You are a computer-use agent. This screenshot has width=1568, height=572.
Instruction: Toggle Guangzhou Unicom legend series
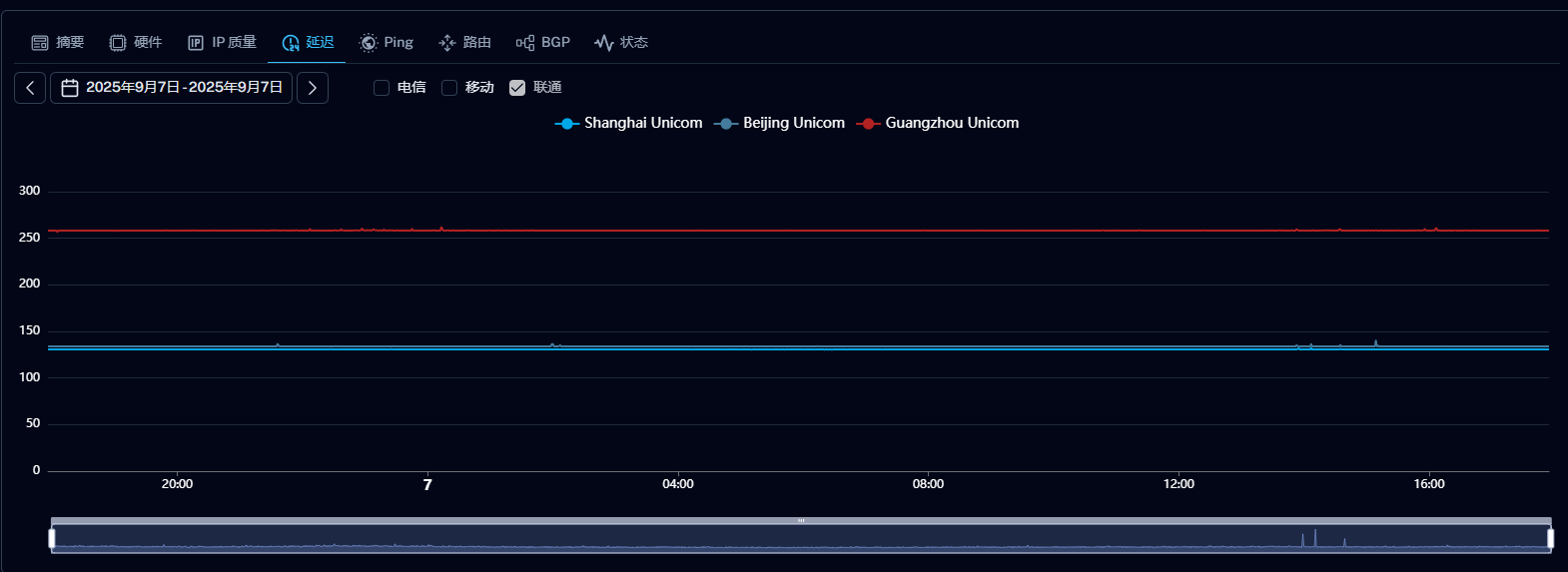(x=939, y=123)
